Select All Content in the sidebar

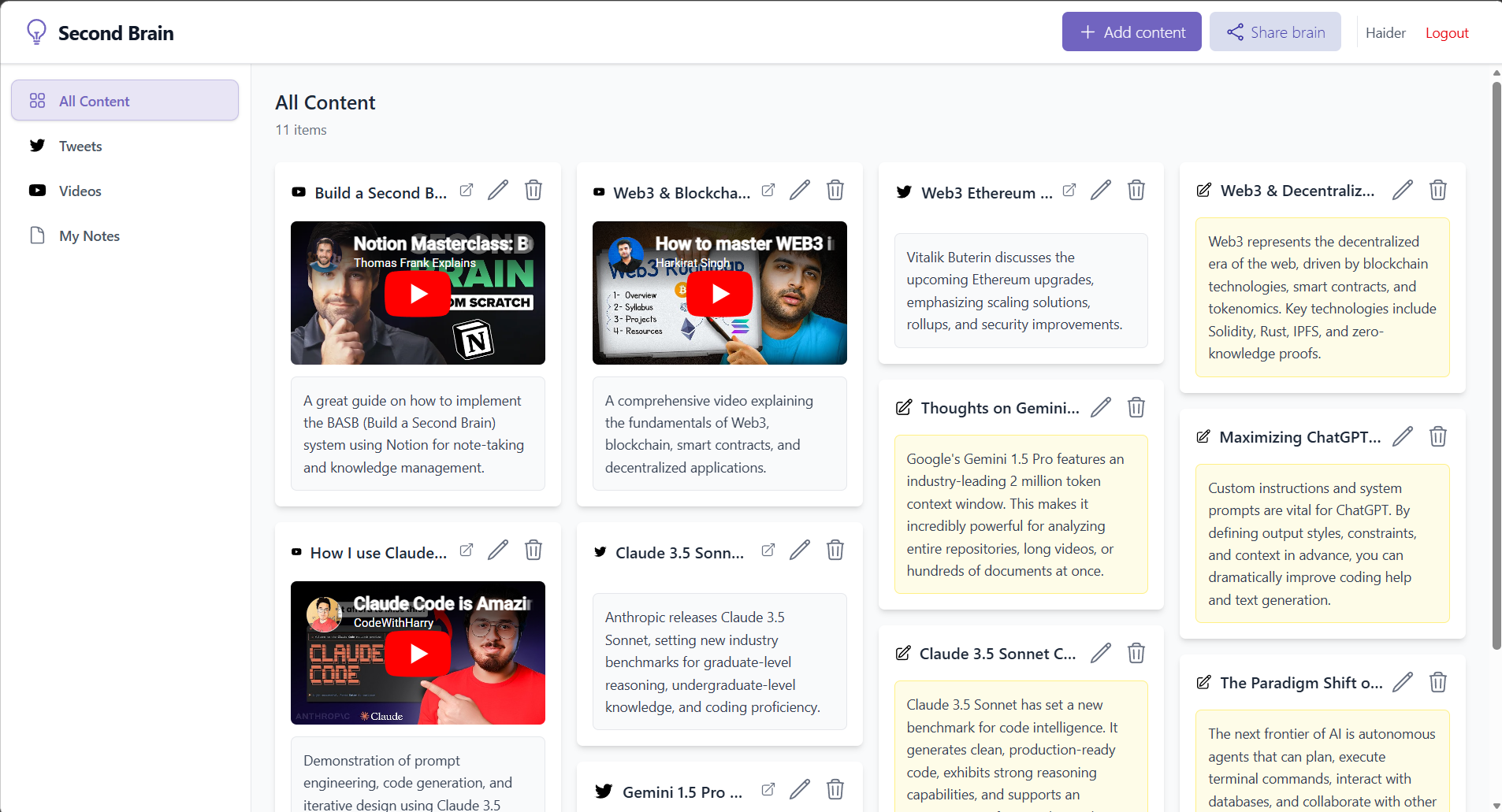(125, 100)
